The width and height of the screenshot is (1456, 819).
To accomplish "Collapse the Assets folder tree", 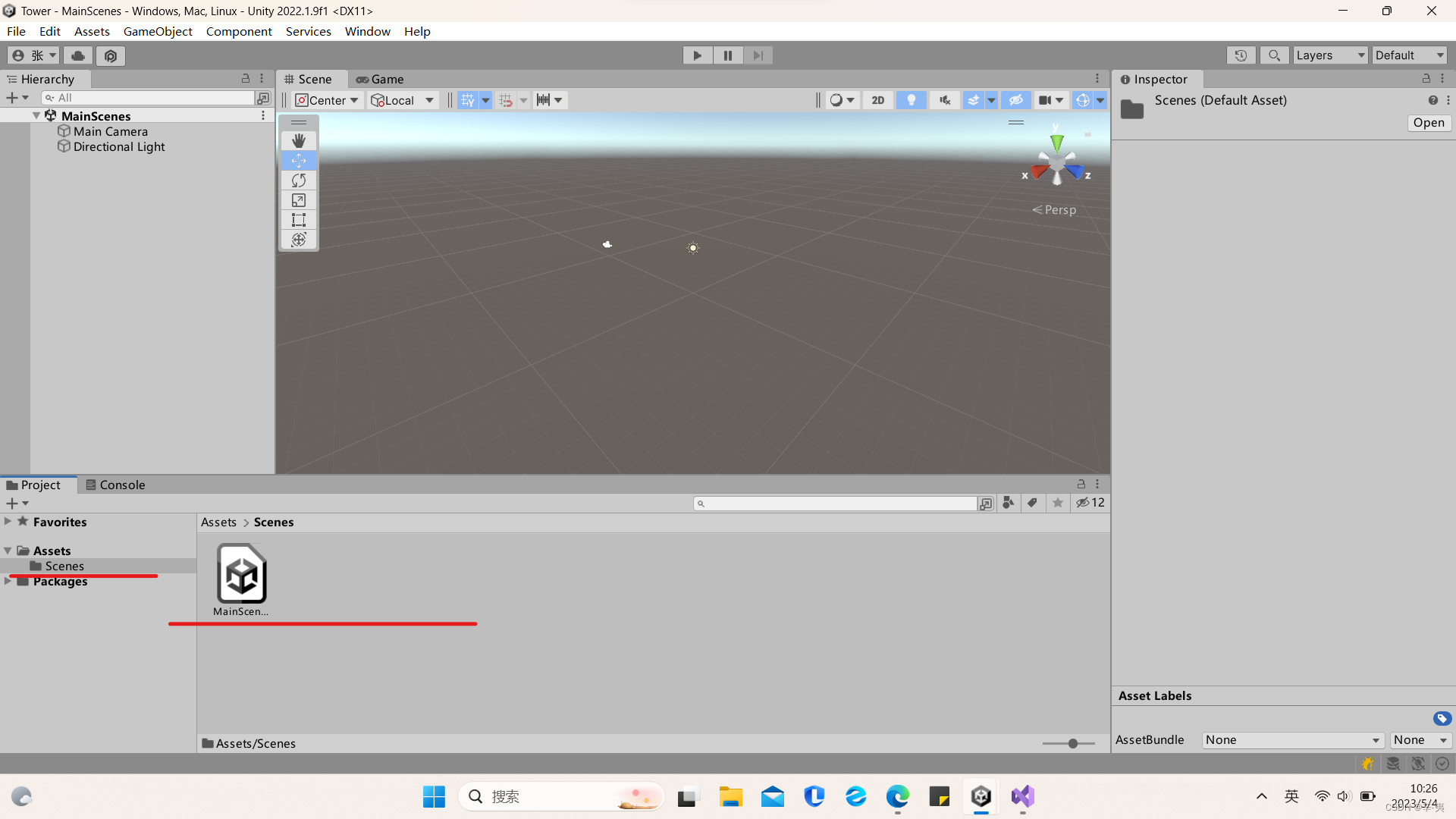I will pyautogui.click(x=8, y=551).
